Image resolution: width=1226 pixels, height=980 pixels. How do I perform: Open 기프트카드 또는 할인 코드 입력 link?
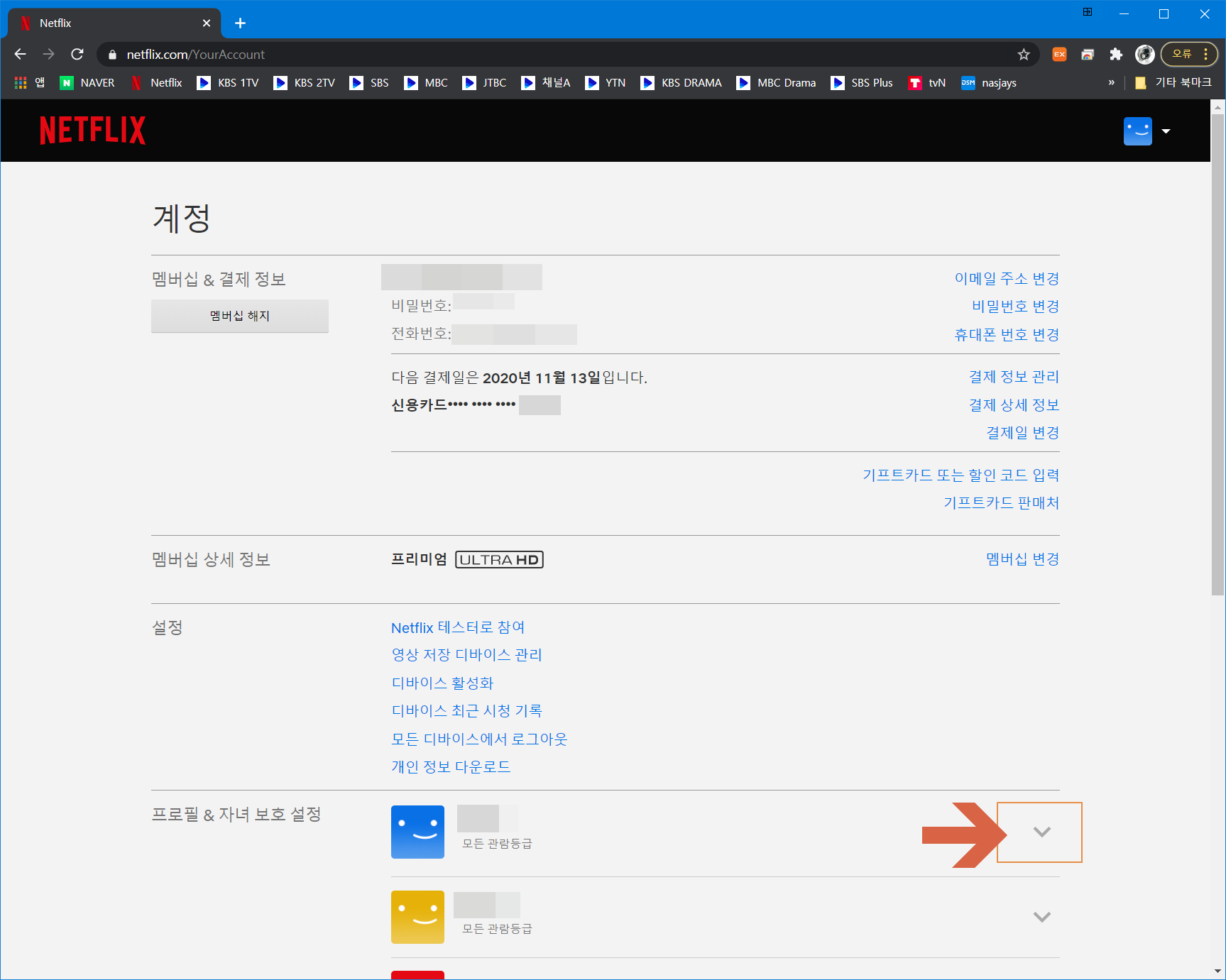(x=960, y=475)
